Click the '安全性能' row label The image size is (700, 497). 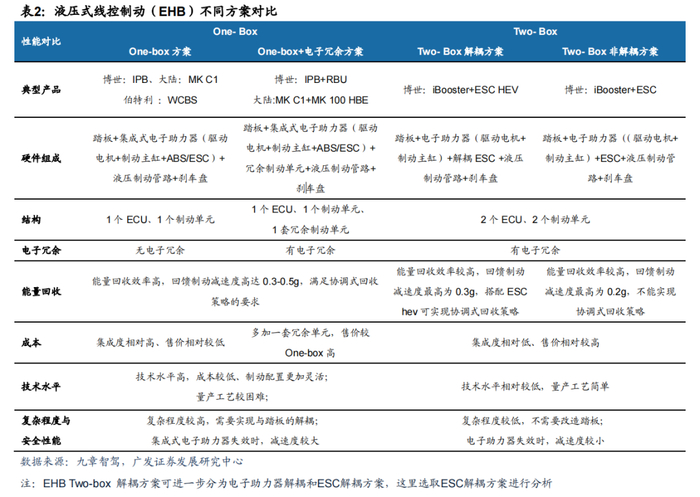41,441
